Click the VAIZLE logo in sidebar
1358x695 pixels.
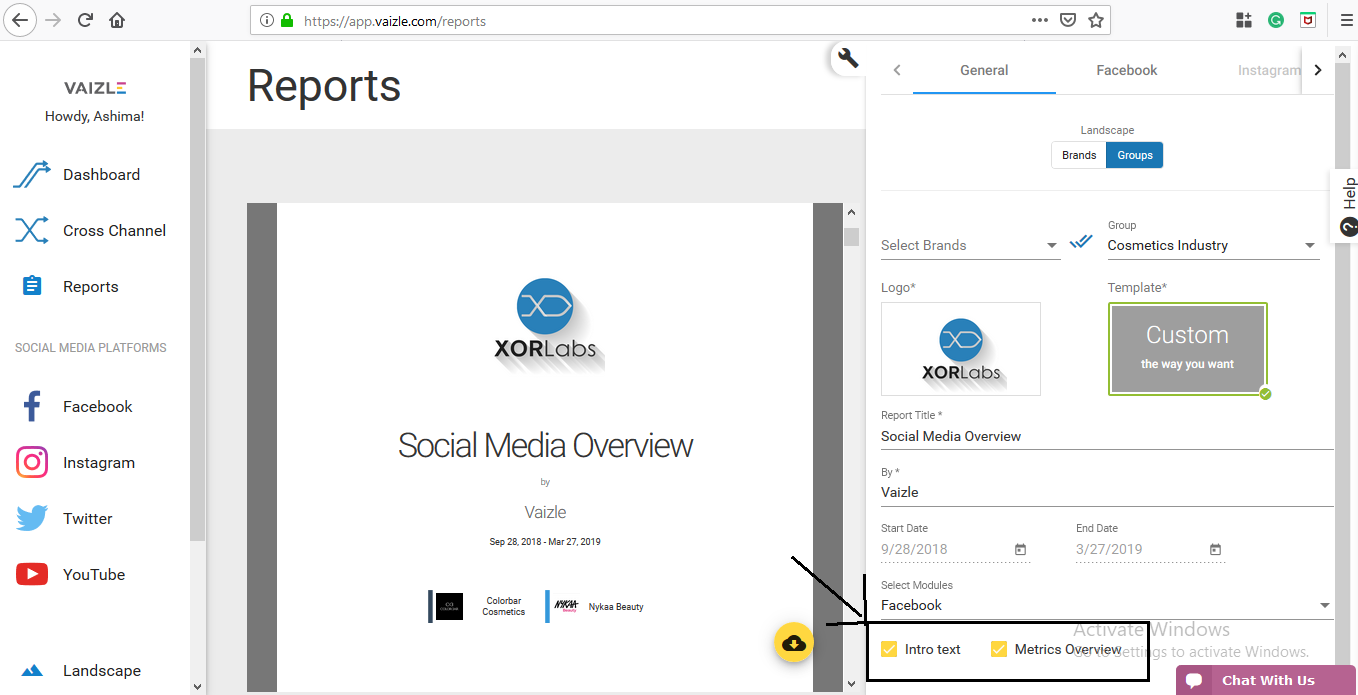[95, 88]
